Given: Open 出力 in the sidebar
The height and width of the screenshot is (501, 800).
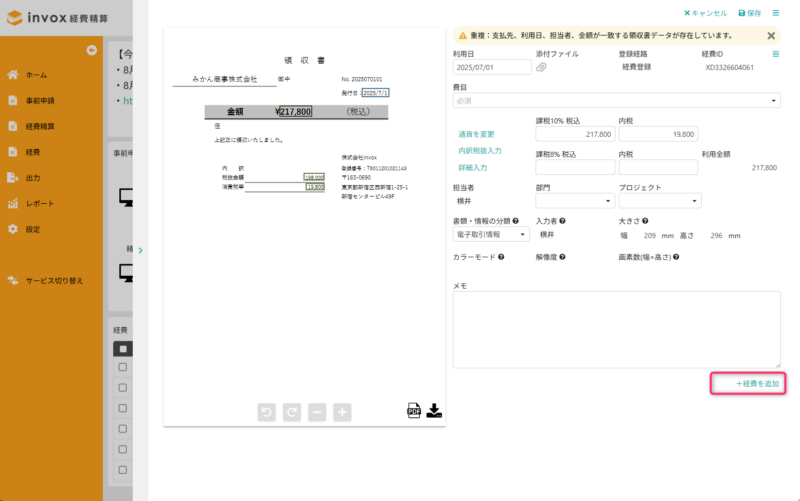Looking at the screenshot, I should (33, 178).
